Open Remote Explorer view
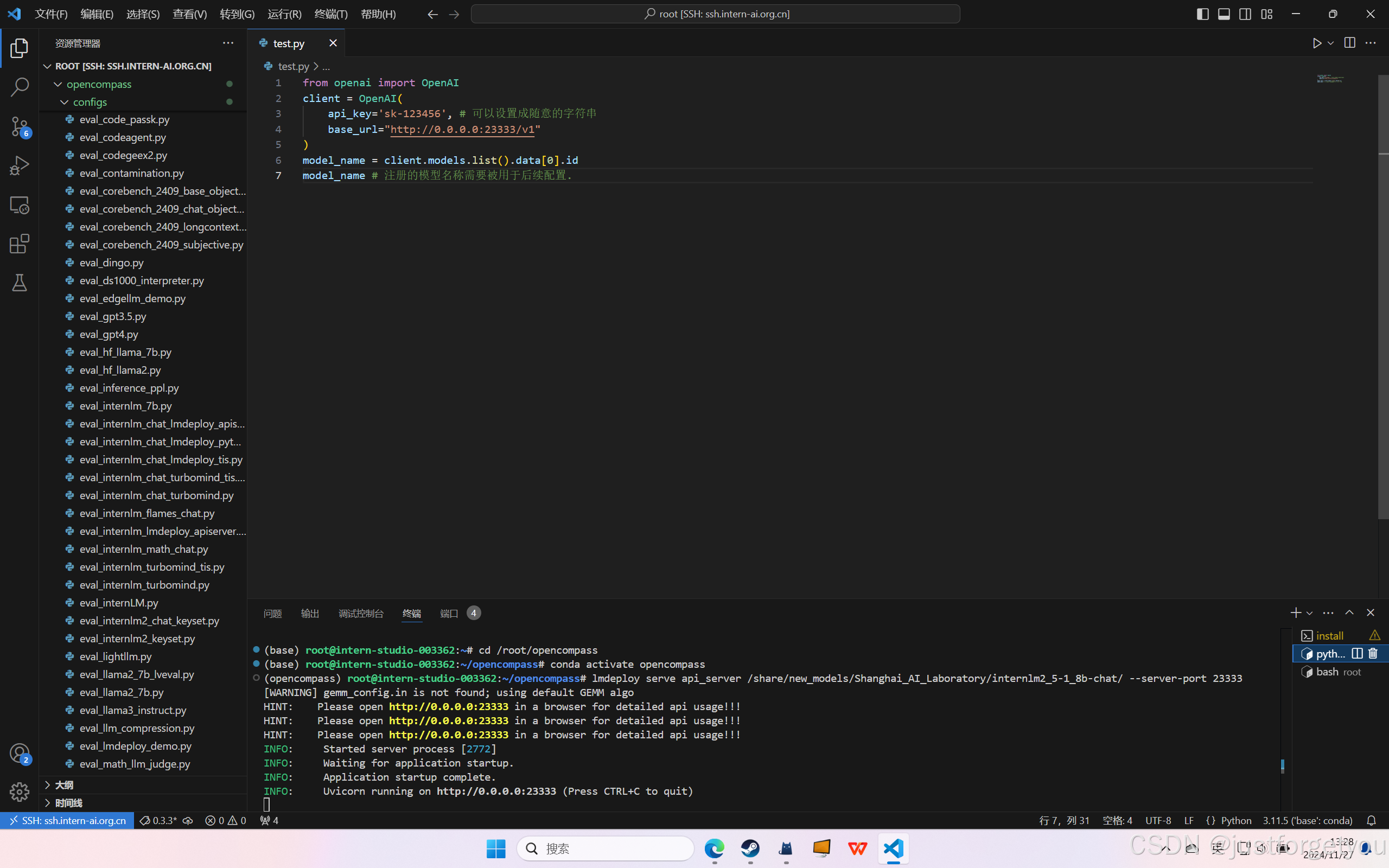This screenshot has width=1389, height=868. tap(20, 205)
